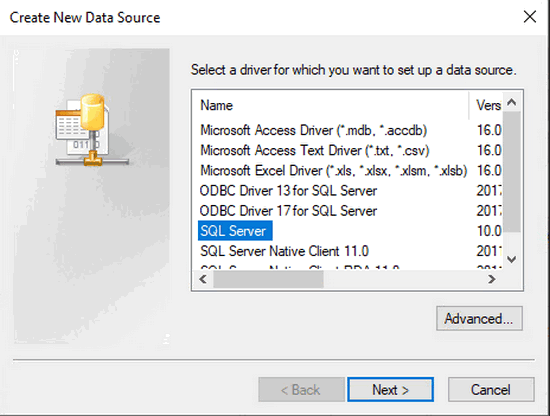
Task: Choose ODBC Driver 13 for SQL Server
Action: click(x=288, y=191)
